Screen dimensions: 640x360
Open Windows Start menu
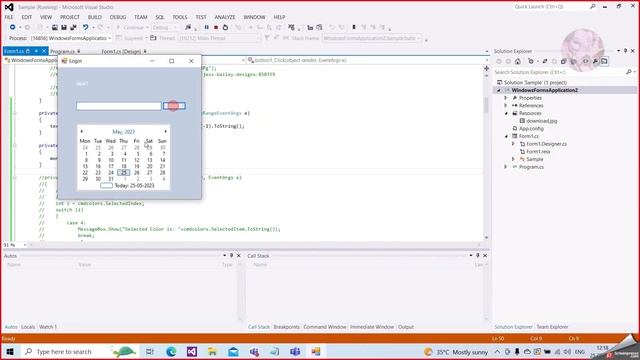(10, 351)
